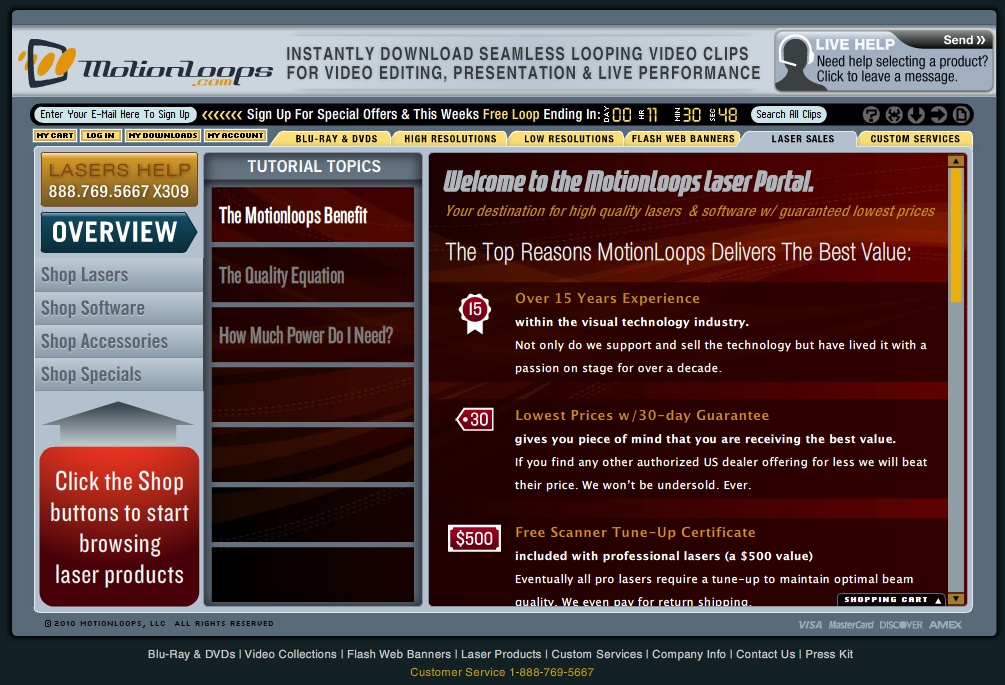Click the Over 15 Years Experience heading

607,298
